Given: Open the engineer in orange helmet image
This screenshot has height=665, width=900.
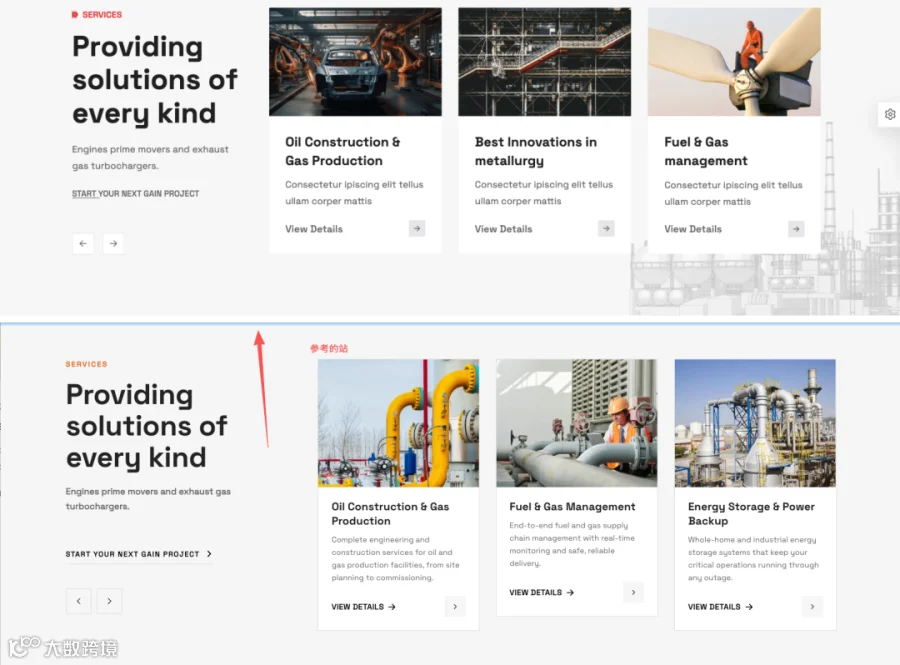Looking at the screenshot, I should pyautogui.click(x=577, y=423).
